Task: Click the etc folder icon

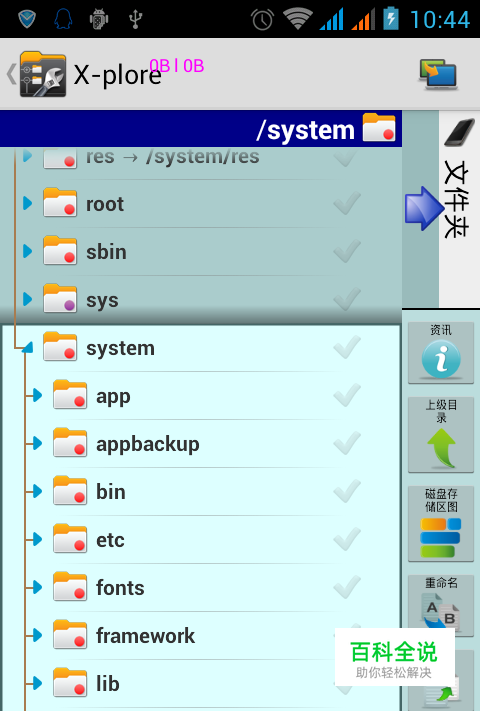Action: 70,539
